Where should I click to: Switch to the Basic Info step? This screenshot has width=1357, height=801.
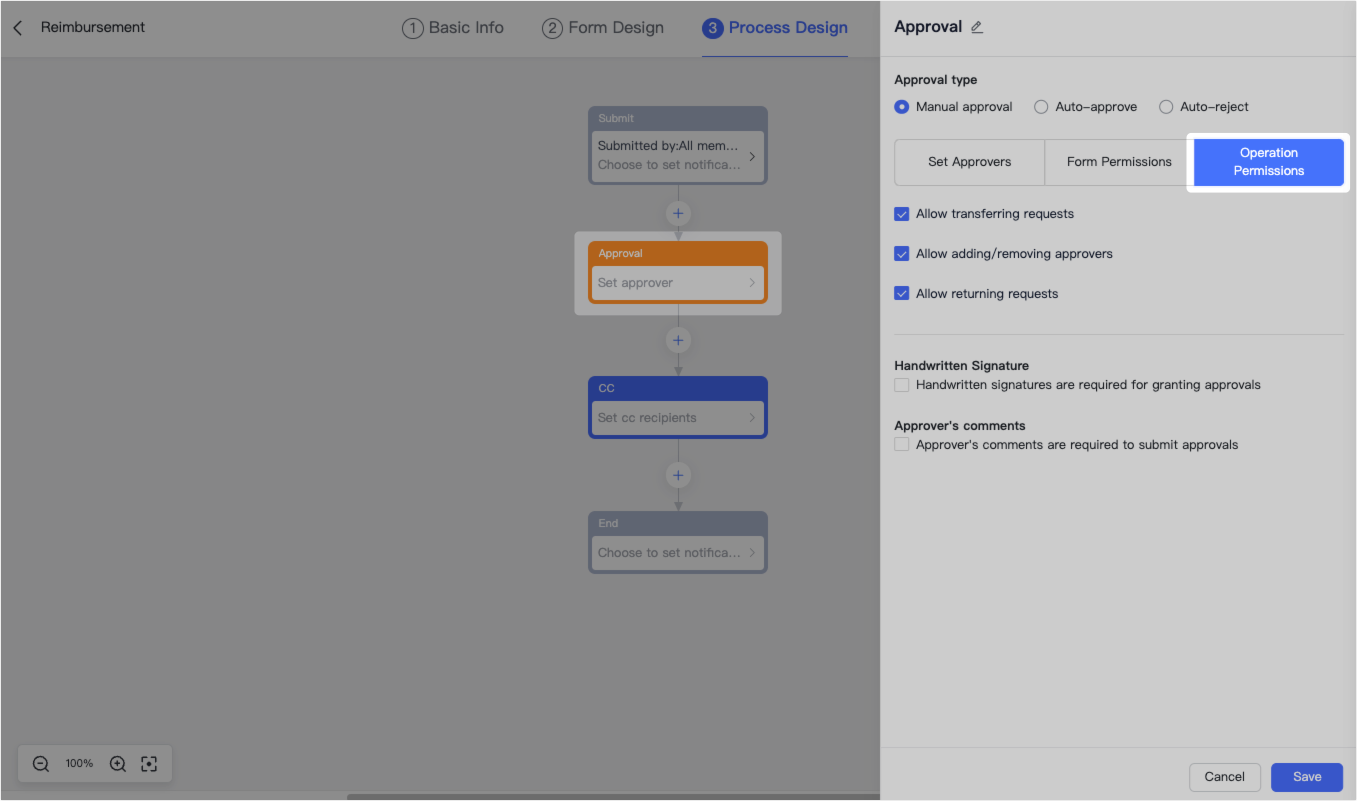453,28
